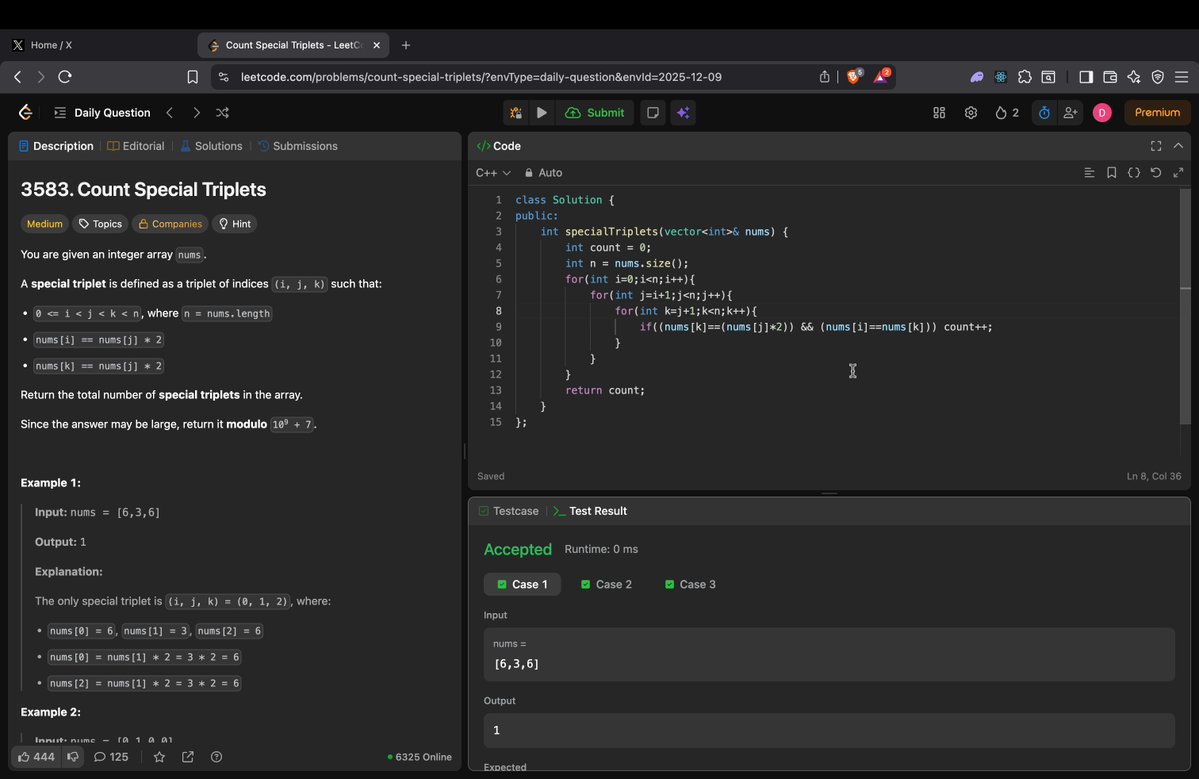Open the help question mark icon
Image resolution: width=1199 pixels, height=779 pixels.
[x=216, y=757]
